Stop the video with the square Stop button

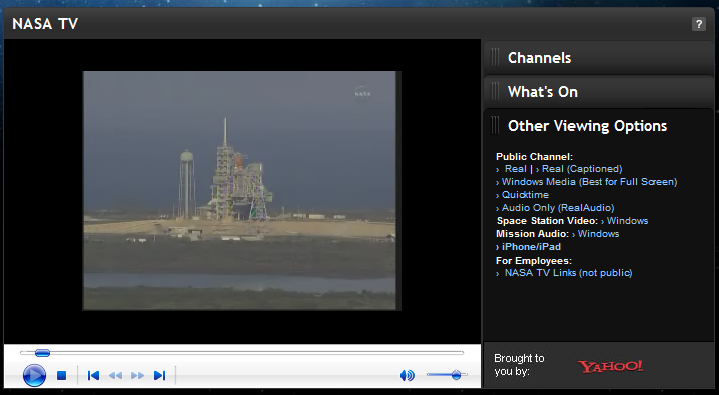pos(61,376)
